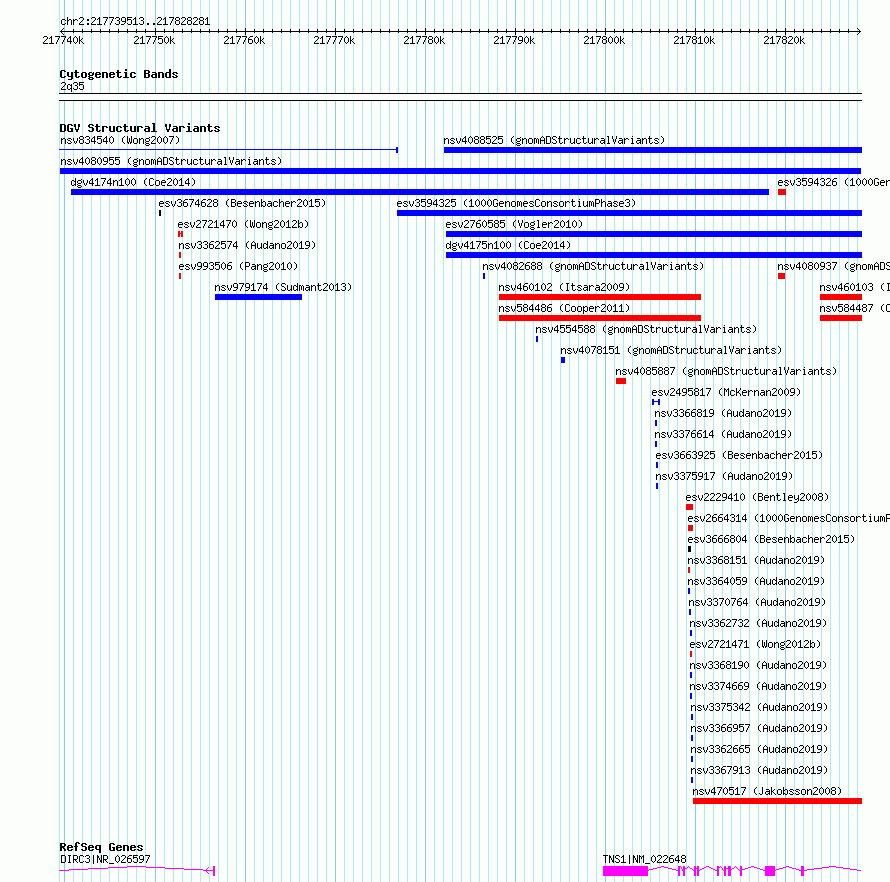
Task: Click the nsv3366819 (Audano2019) label
Action: [x=723, y=413]
